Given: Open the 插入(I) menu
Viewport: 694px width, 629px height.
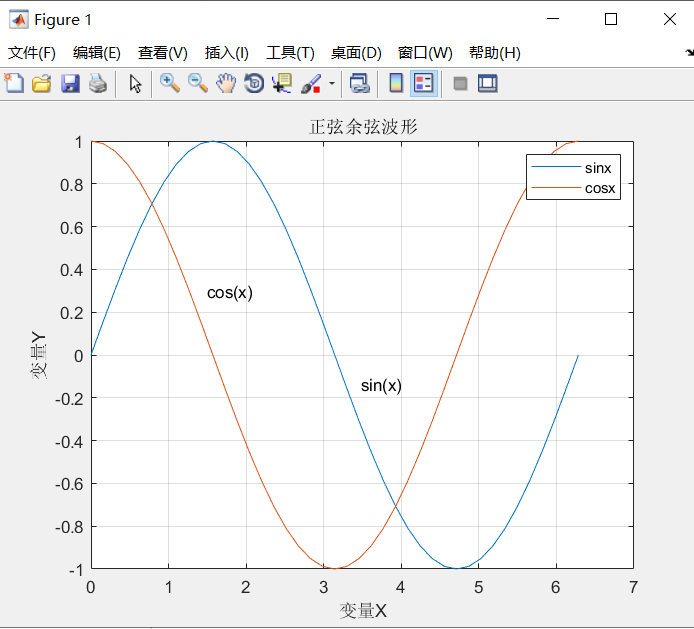Looking at the screenshot, I should pyautogui.click(x=227, y=53).
